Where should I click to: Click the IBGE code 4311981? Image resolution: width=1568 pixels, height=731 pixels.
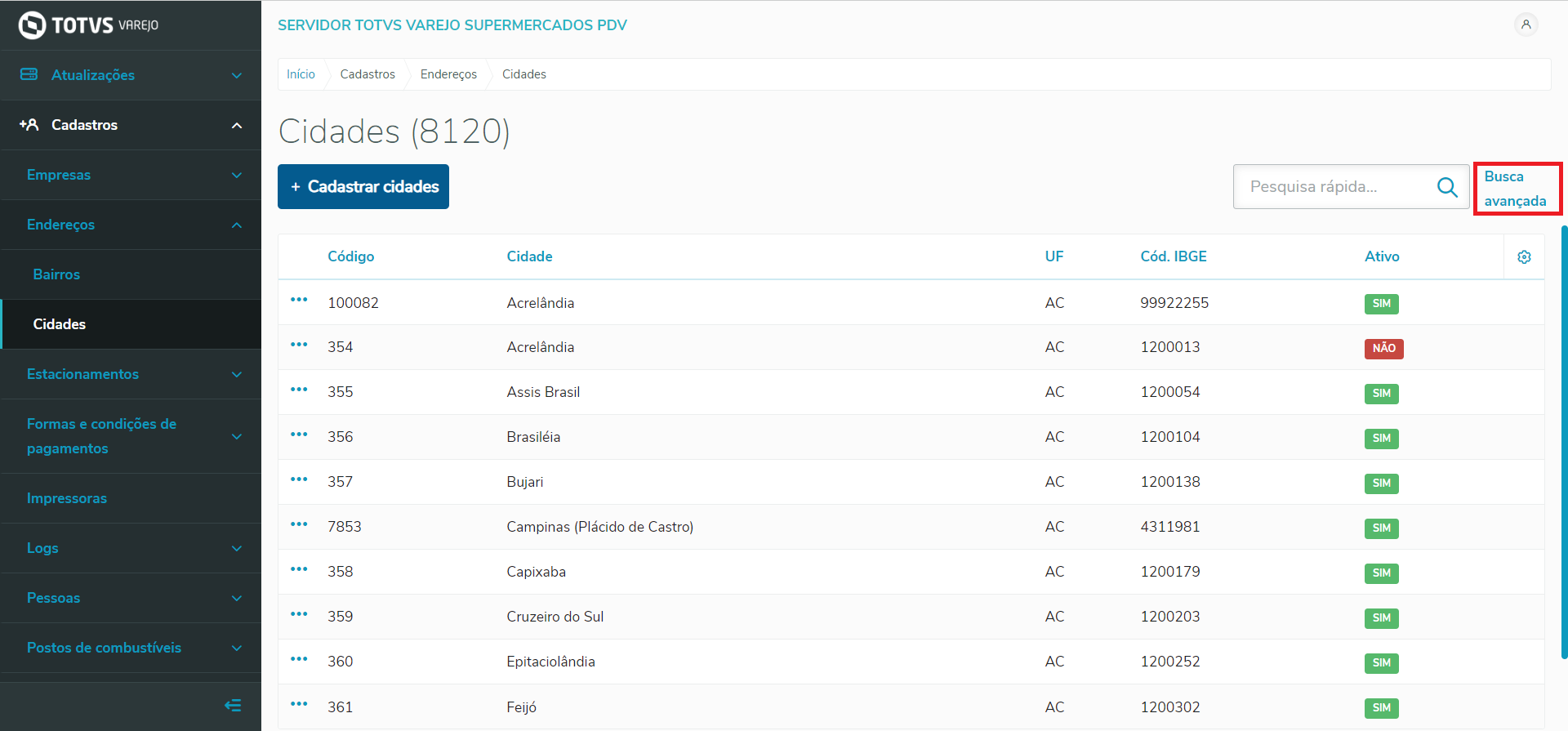click(x=1170, y=527)
